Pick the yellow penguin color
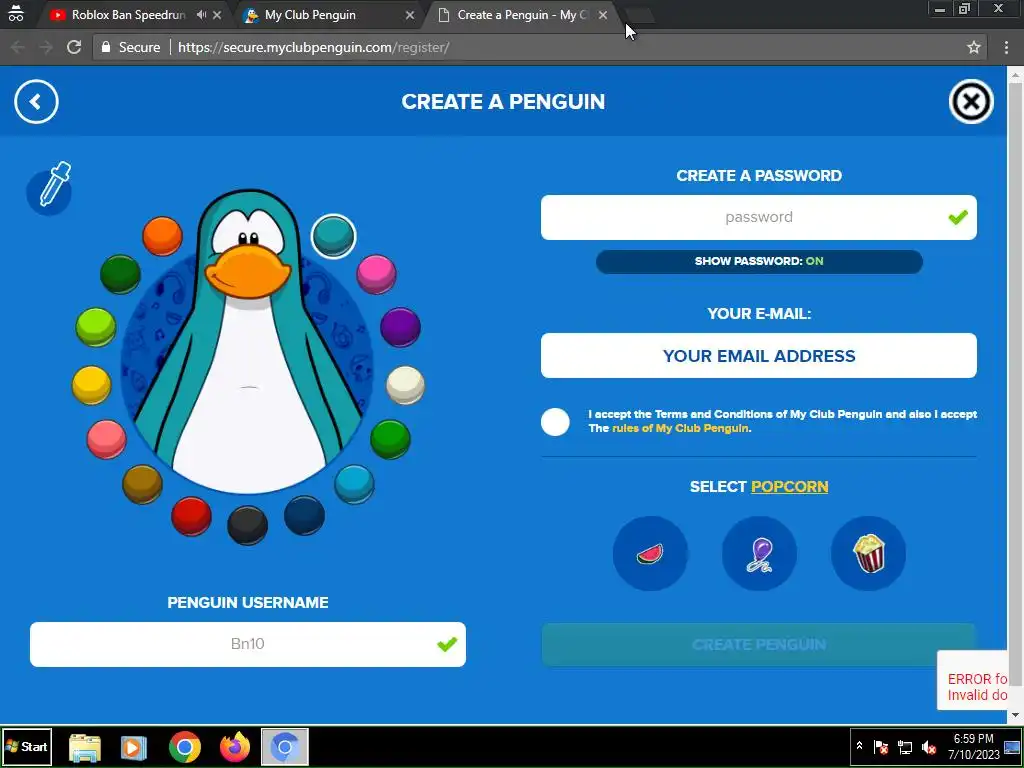 pyautogui.click(x=91, y=385)
